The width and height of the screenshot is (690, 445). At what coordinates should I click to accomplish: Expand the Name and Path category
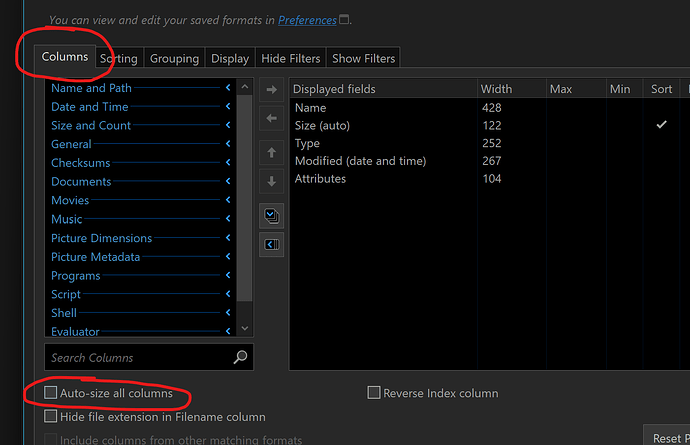click(x=140, y=88)
